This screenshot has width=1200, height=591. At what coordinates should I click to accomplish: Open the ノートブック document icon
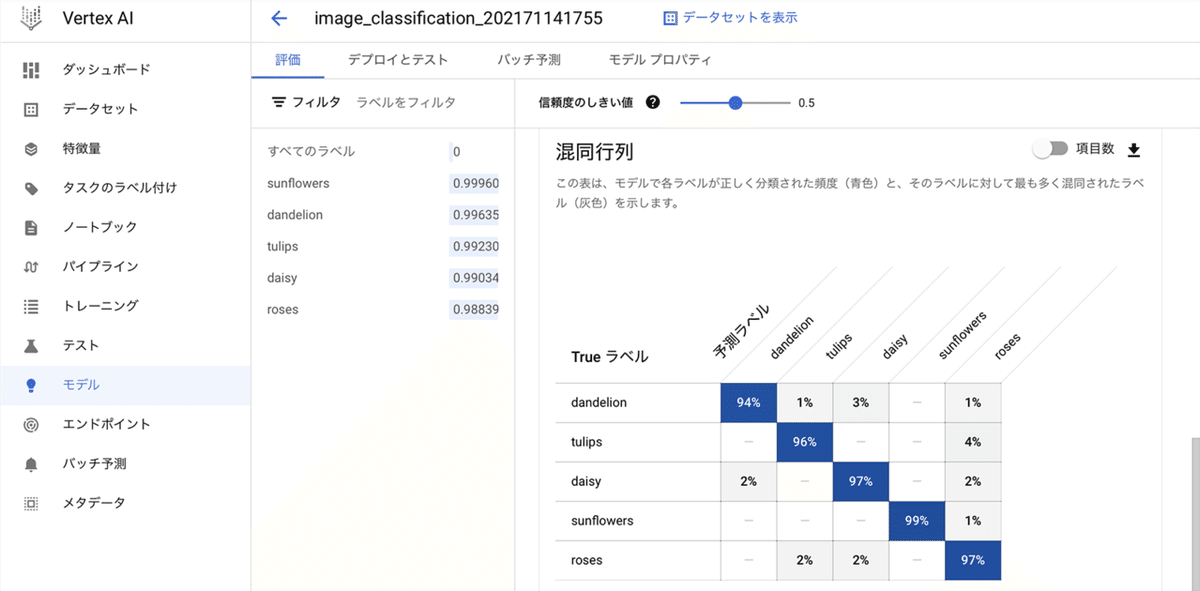[x=31, y=227]
